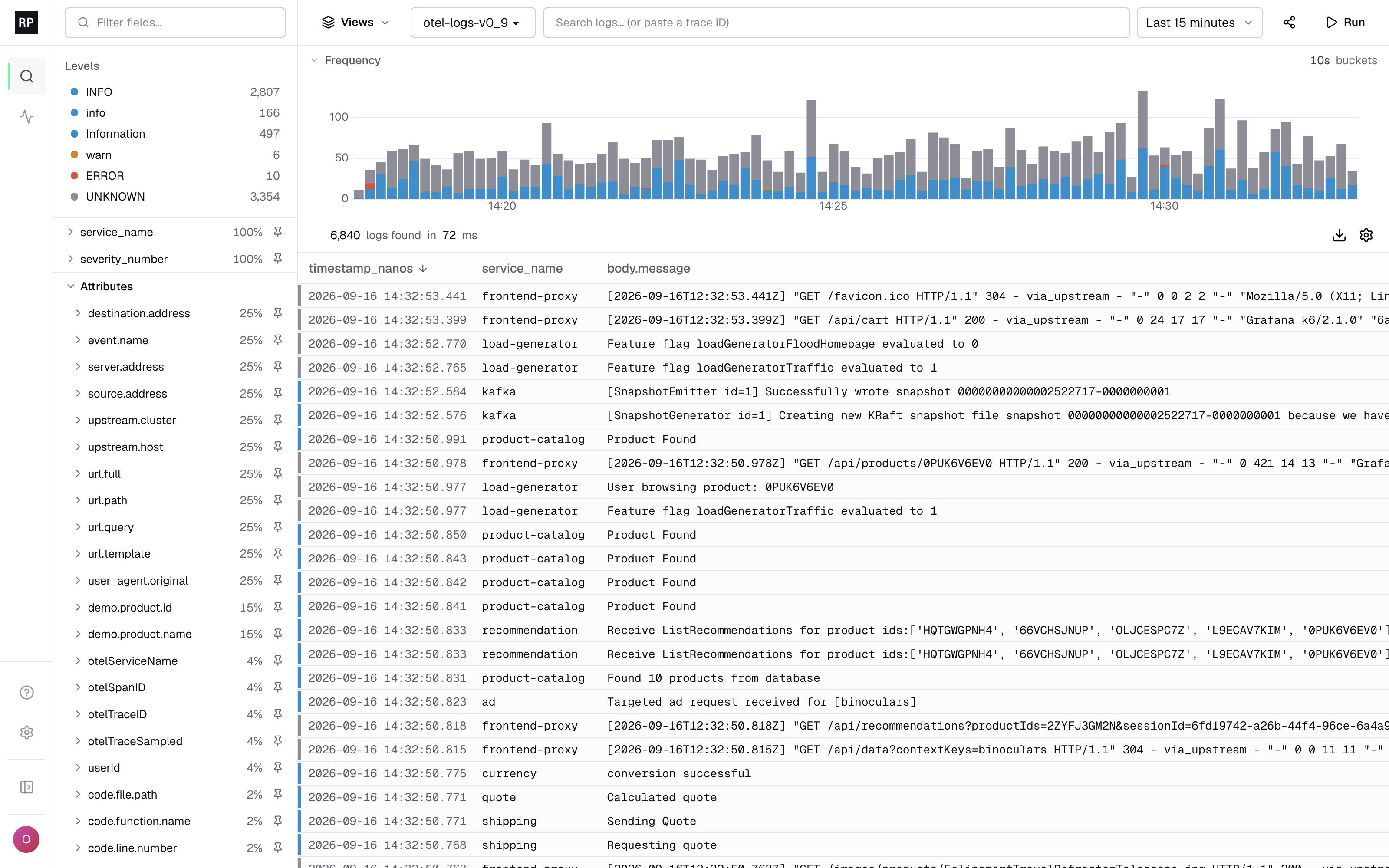1389x868 pixels.
Task: Expand the otelSpanID attribute
Action: [78, 687]
